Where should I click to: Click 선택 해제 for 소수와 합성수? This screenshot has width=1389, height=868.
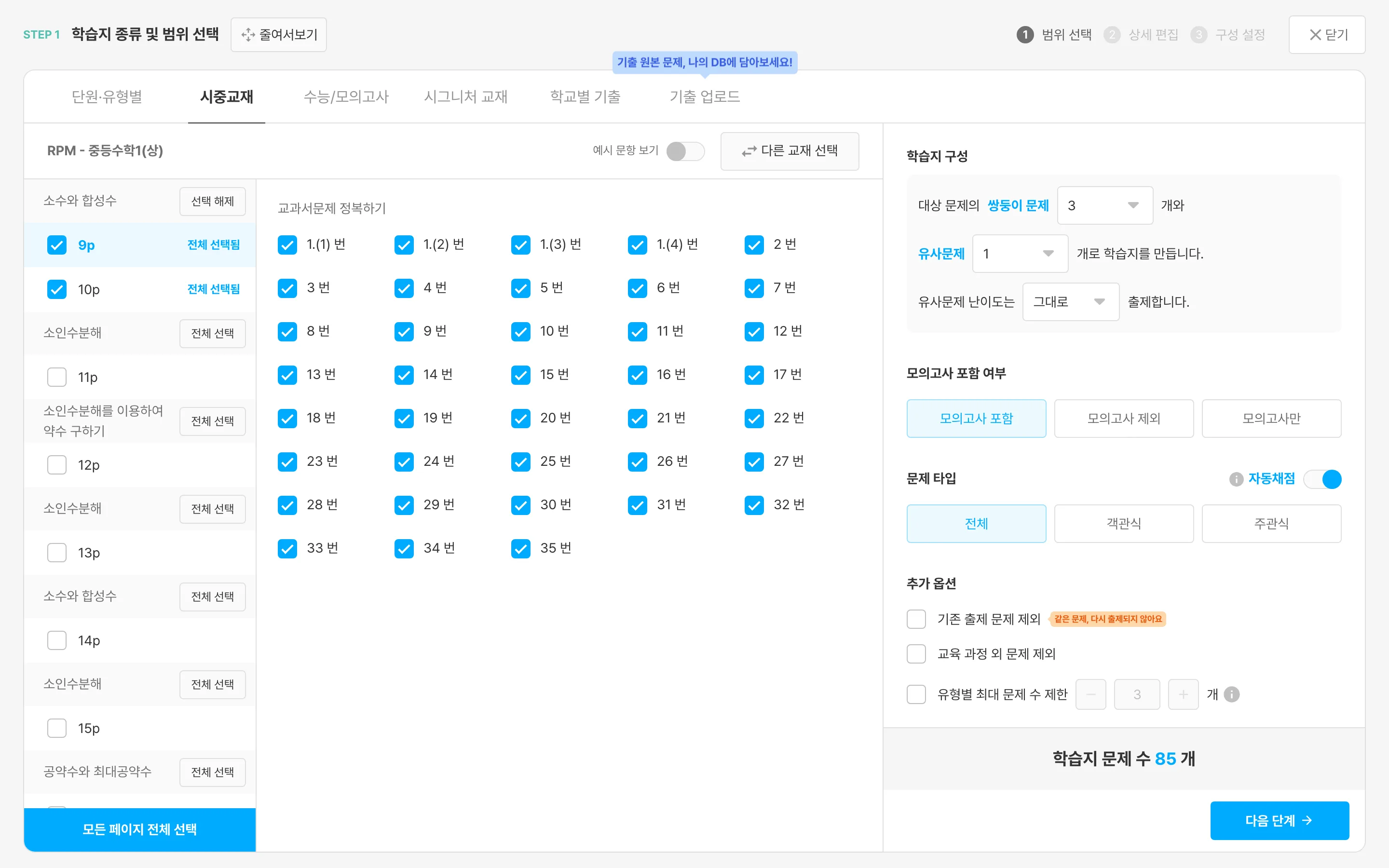click(x=212, y=202)
